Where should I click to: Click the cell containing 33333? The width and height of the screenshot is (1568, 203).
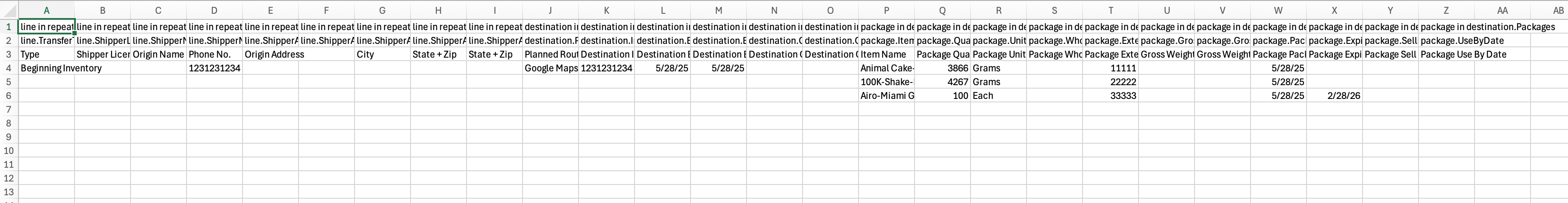click(1110, 95)
